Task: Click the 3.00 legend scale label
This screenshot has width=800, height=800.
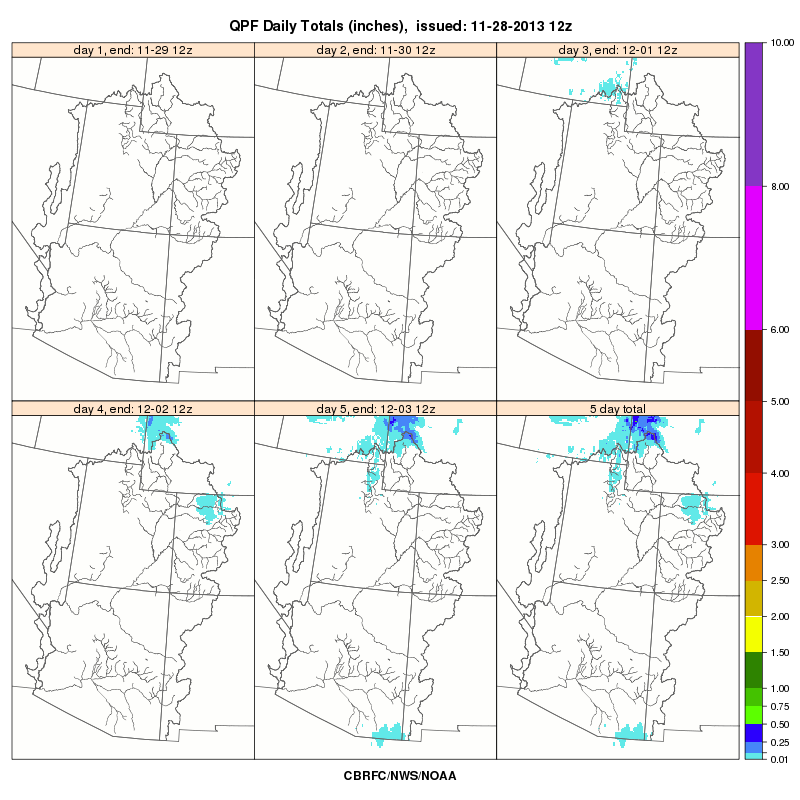Action: [x=780, y=544]
